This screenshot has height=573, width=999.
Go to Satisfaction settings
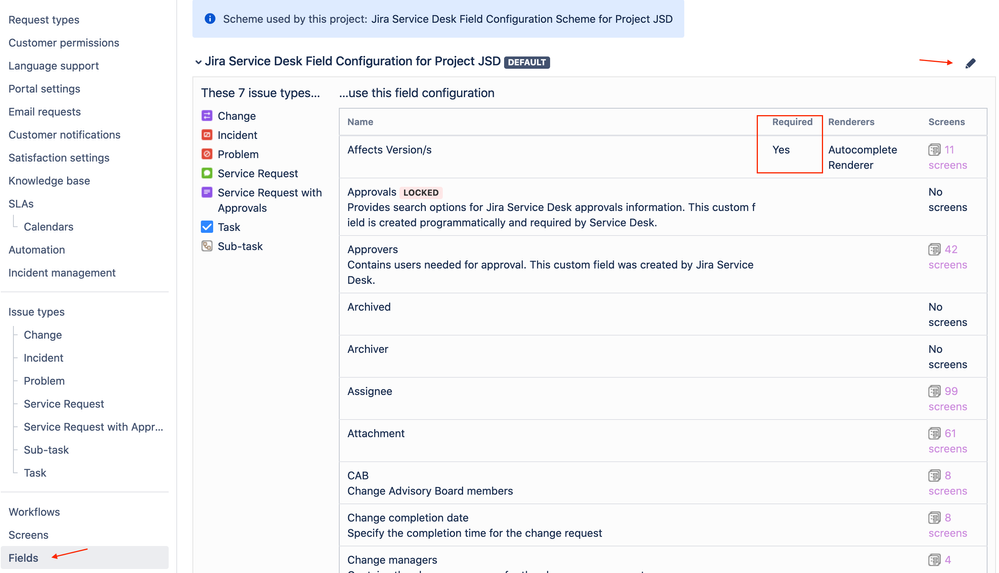(x=59, y=157)
